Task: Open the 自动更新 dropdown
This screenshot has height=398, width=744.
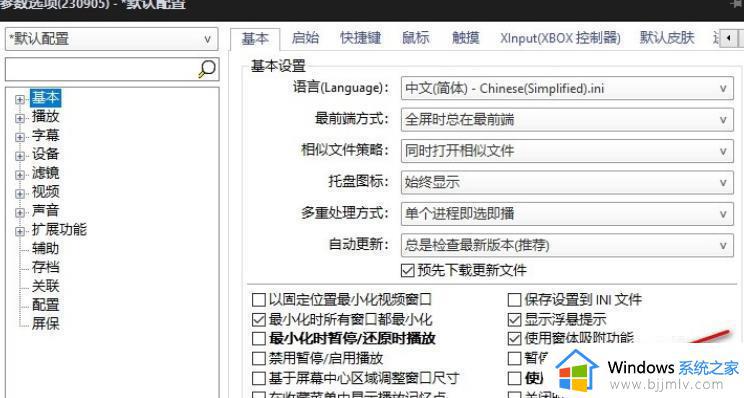Action: pyautogui.click(x=567, y=245)
